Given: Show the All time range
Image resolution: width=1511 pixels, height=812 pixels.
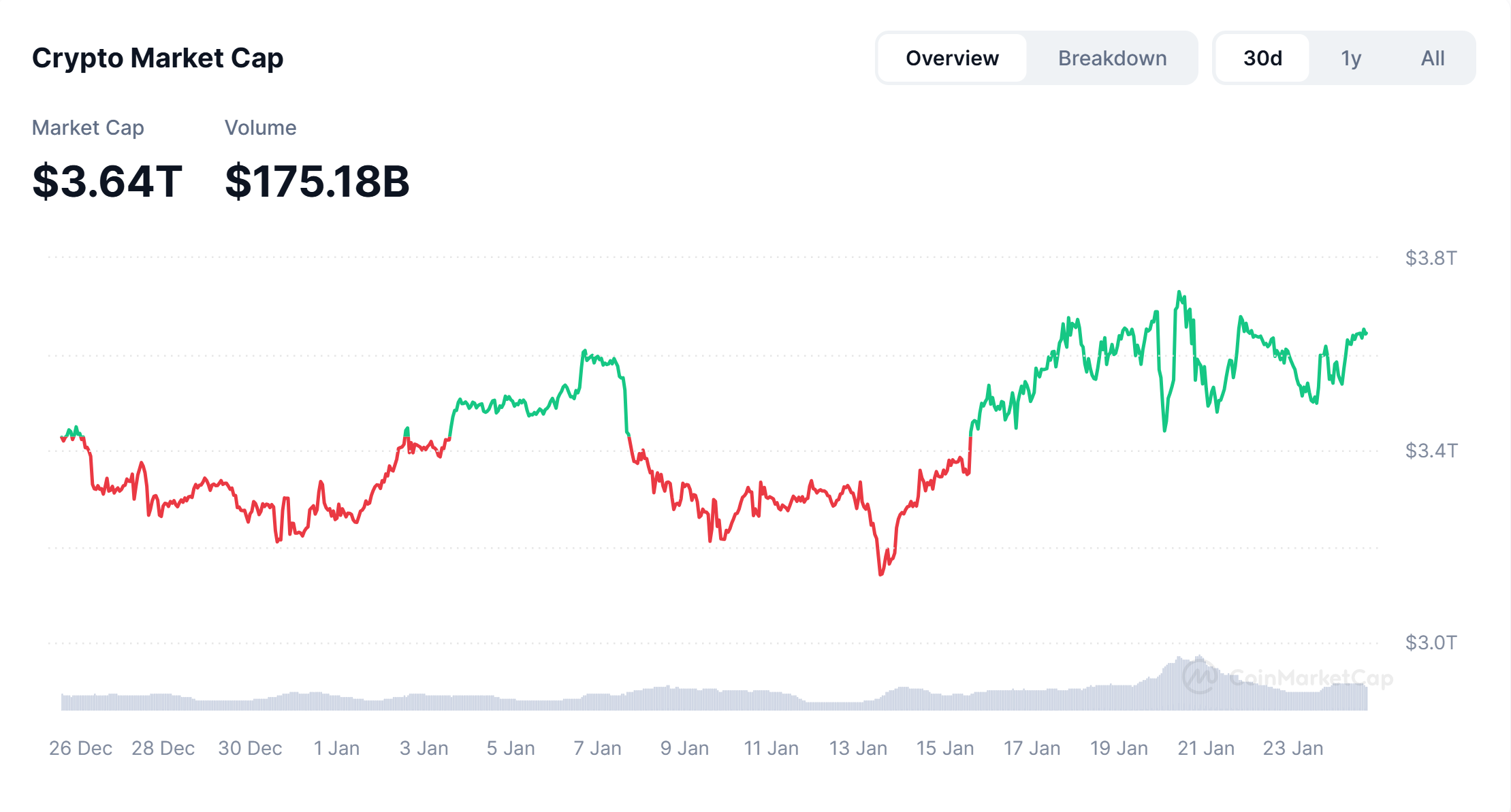Looking at the screenshot, I should coord(1433,59).
